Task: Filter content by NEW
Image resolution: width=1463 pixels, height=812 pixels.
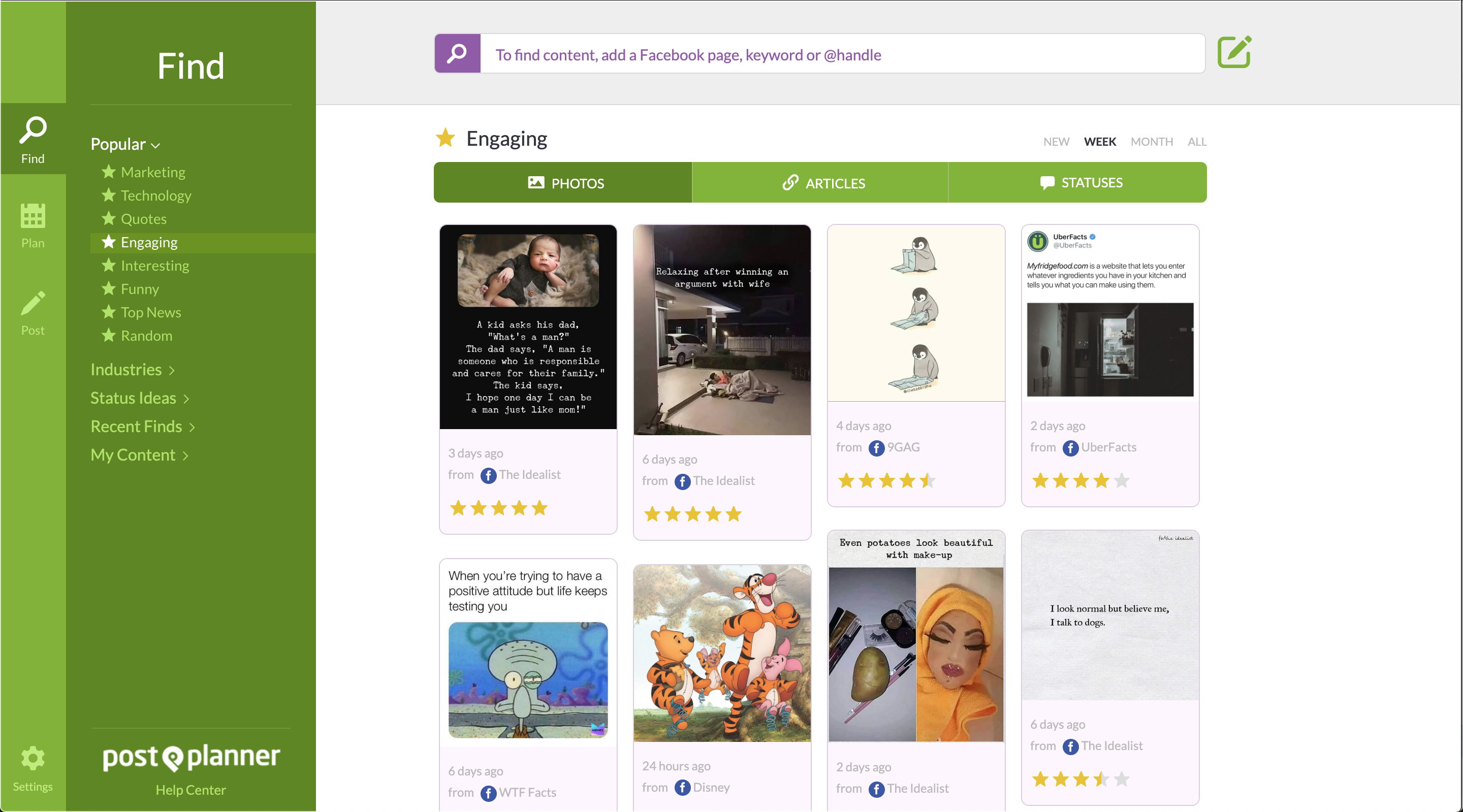Action: click(x=1057, y=142)
